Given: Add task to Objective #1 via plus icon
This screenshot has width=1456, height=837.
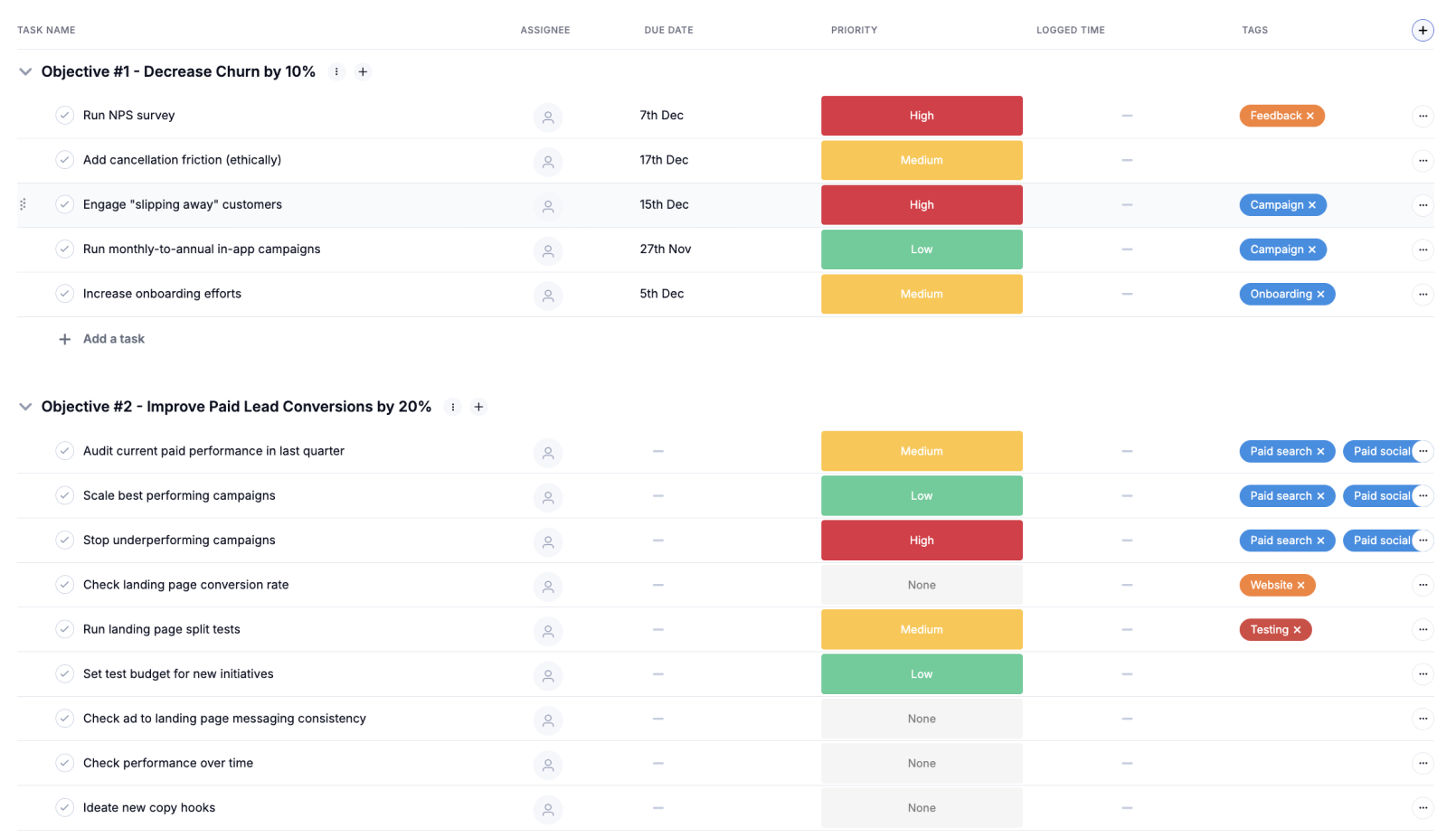Looking at the screenshot, I should [x=363, y=71].
